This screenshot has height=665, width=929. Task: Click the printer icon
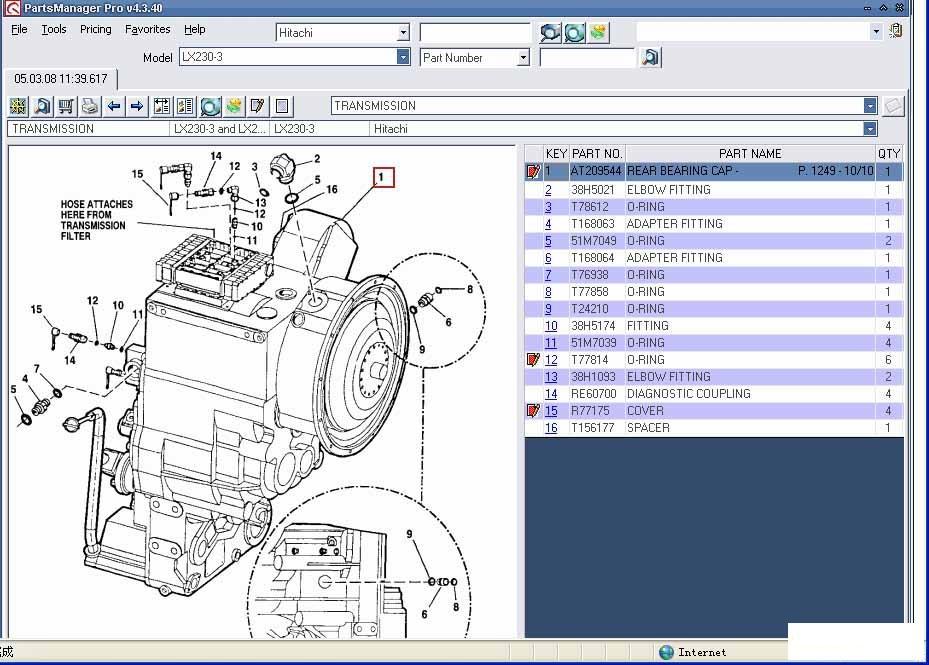pyautogui.click(x=90, y=106)
